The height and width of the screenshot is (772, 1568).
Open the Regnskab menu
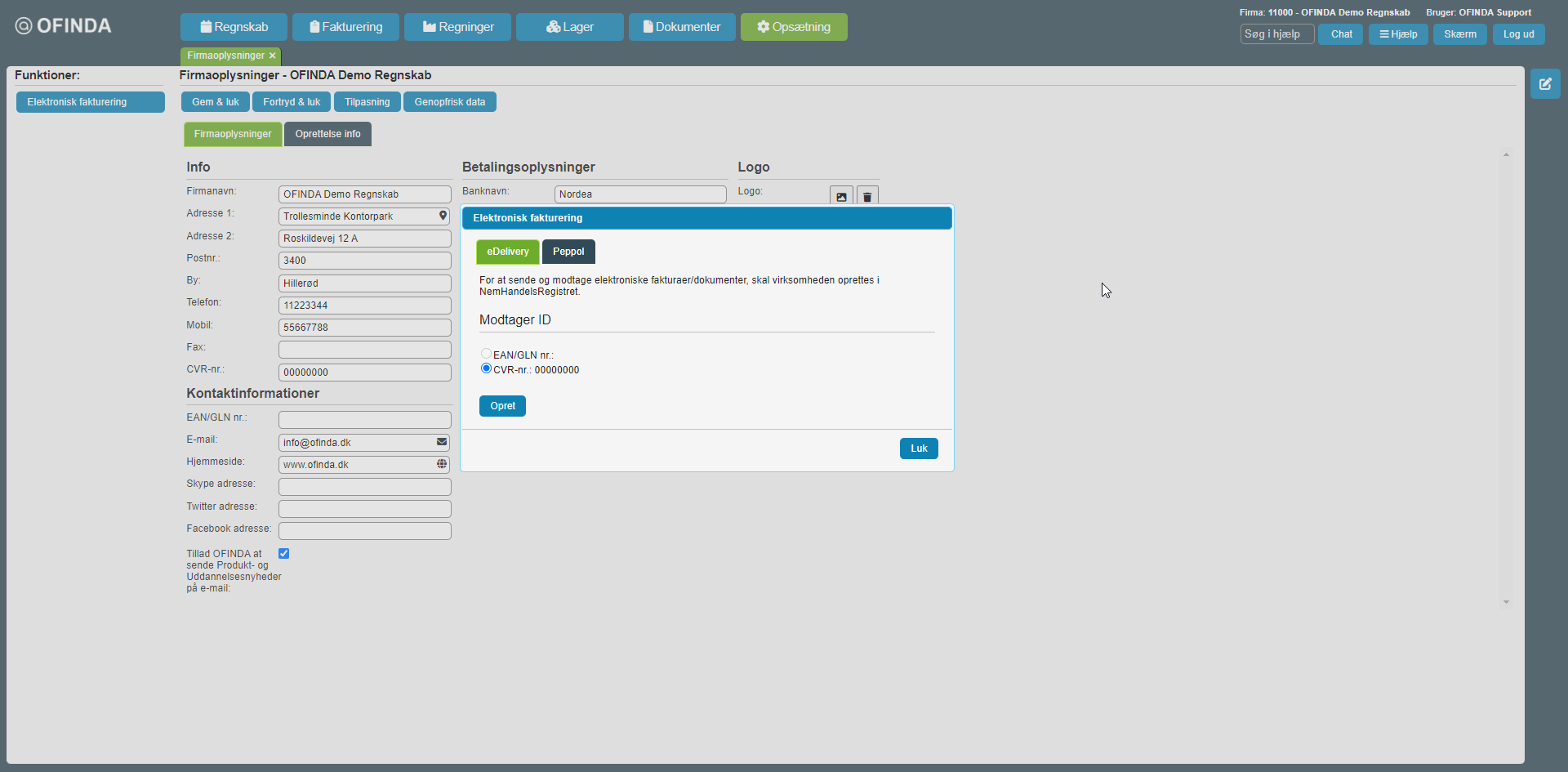234,27
